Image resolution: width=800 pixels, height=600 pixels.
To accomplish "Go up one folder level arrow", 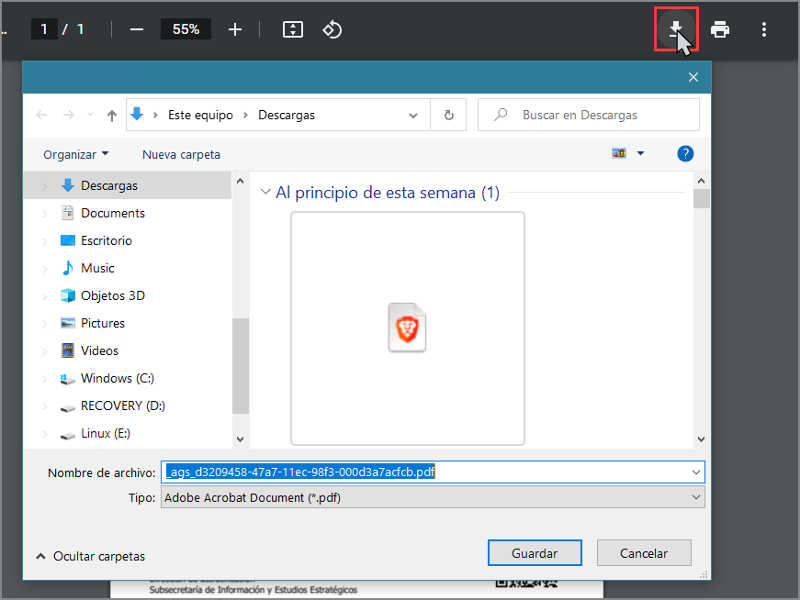I will pos(111,115).
